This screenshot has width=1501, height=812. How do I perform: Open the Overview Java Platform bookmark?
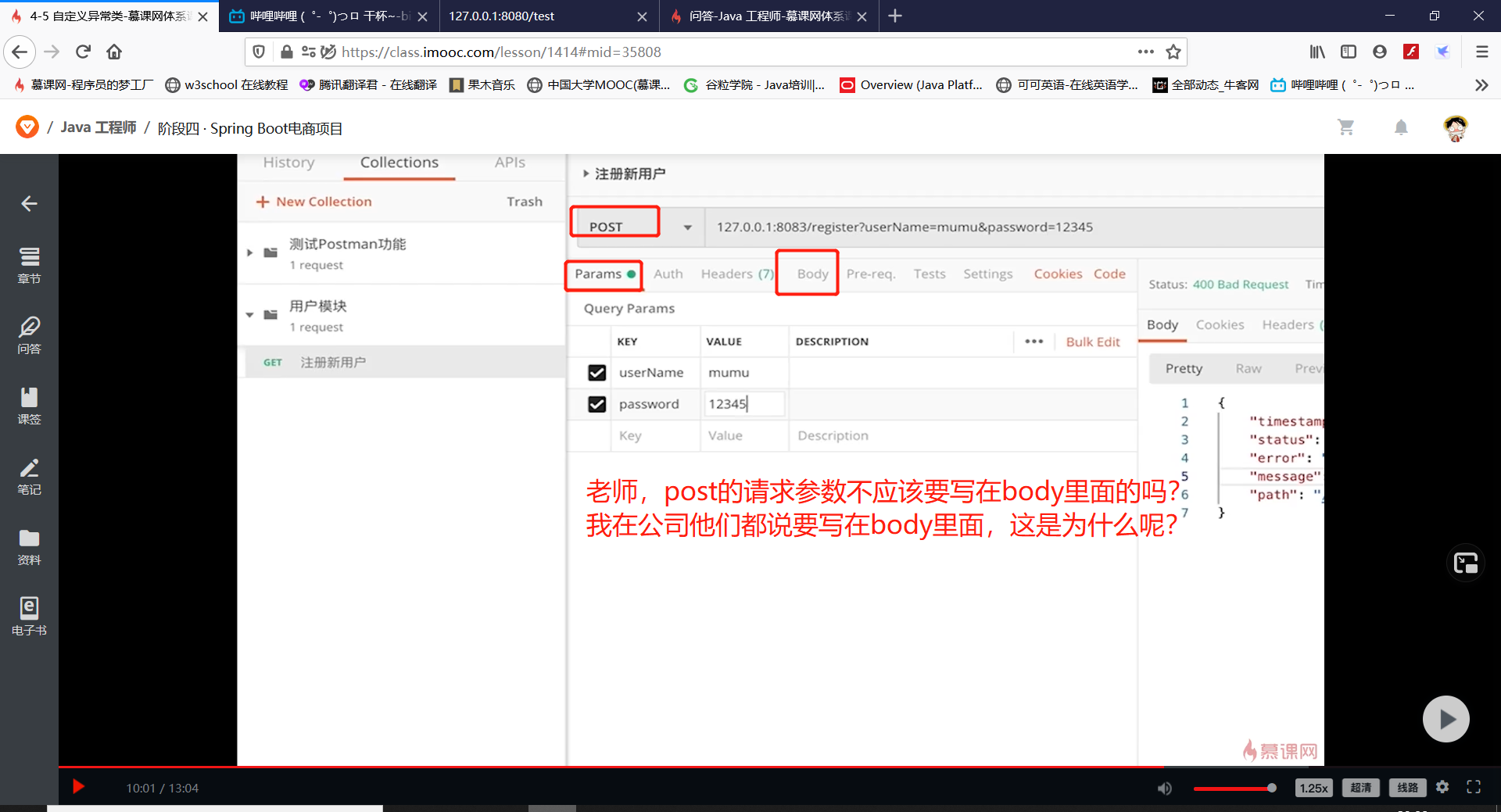coord(911,84)
